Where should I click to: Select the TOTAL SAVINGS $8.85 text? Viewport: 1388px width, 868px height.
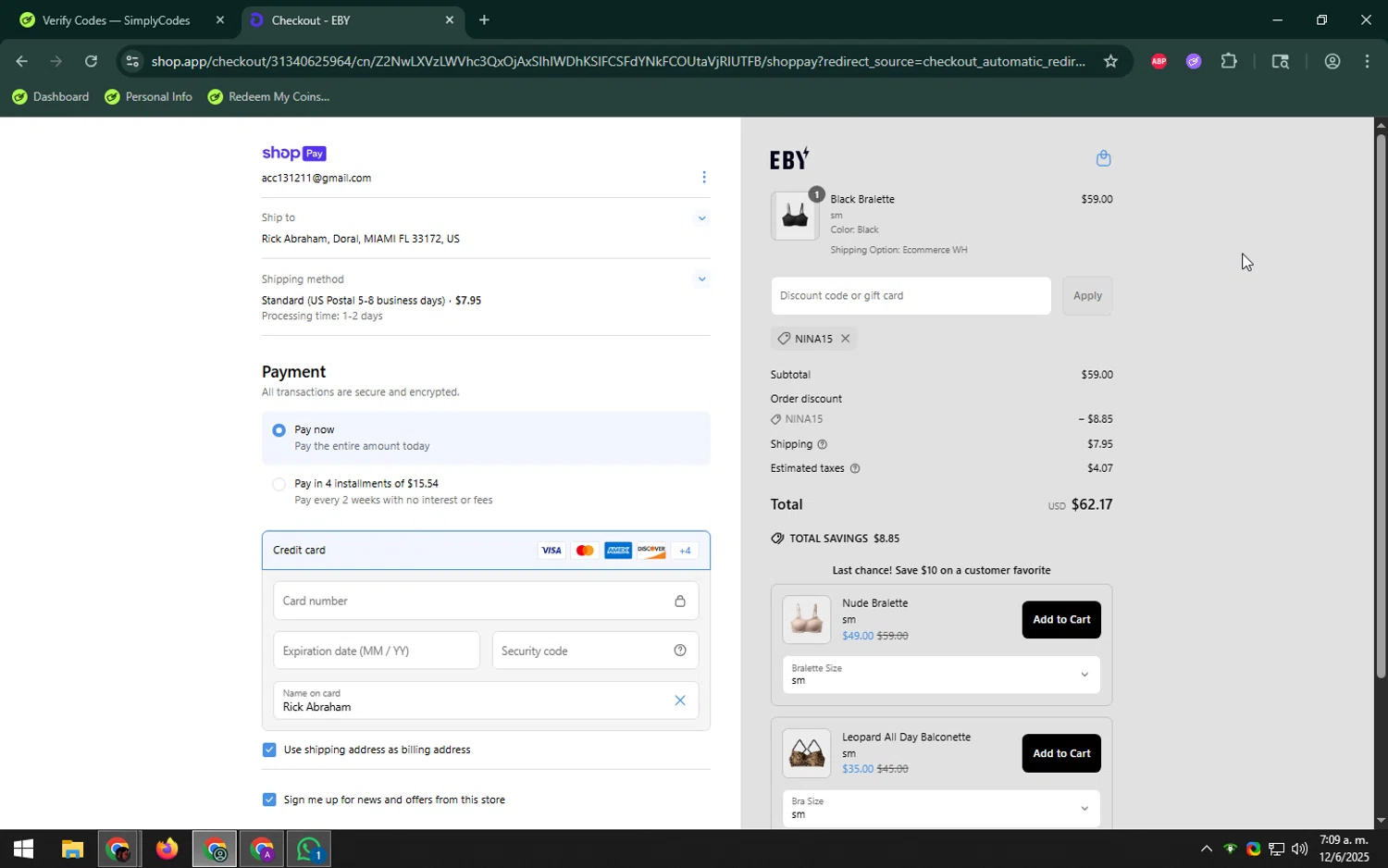[x=844, y=539]
